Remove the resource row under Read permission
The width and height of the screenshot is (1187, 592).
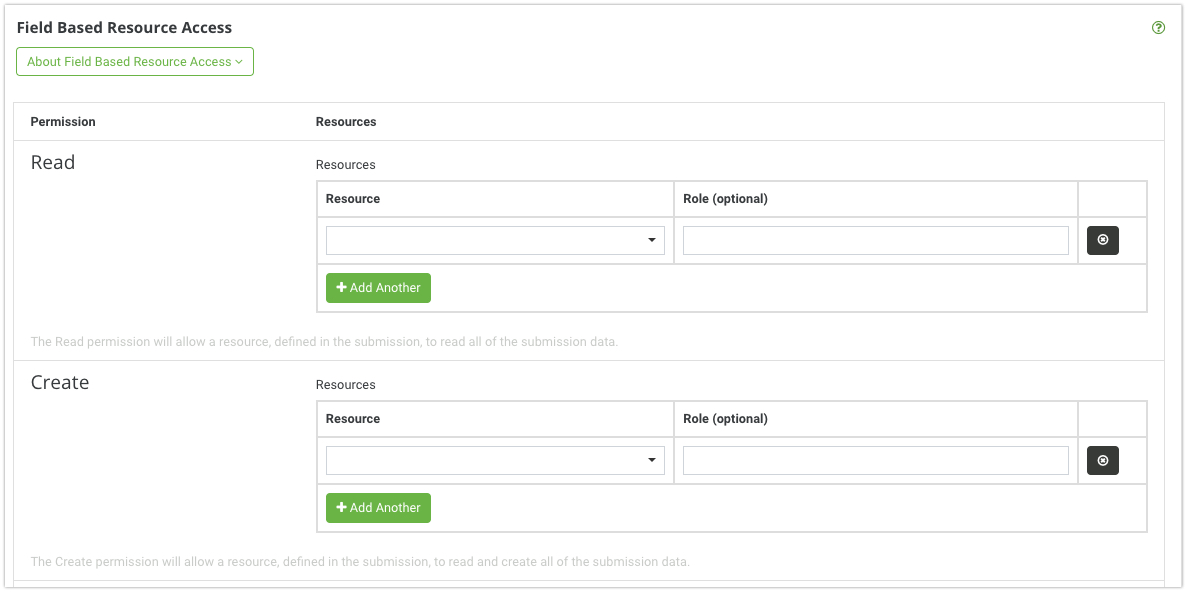1102,240
